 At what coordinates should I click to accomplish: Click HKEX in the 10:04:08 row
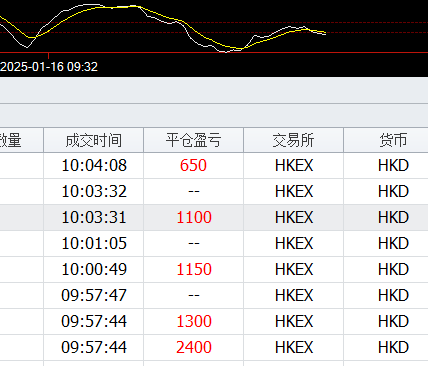pos(294,165)
